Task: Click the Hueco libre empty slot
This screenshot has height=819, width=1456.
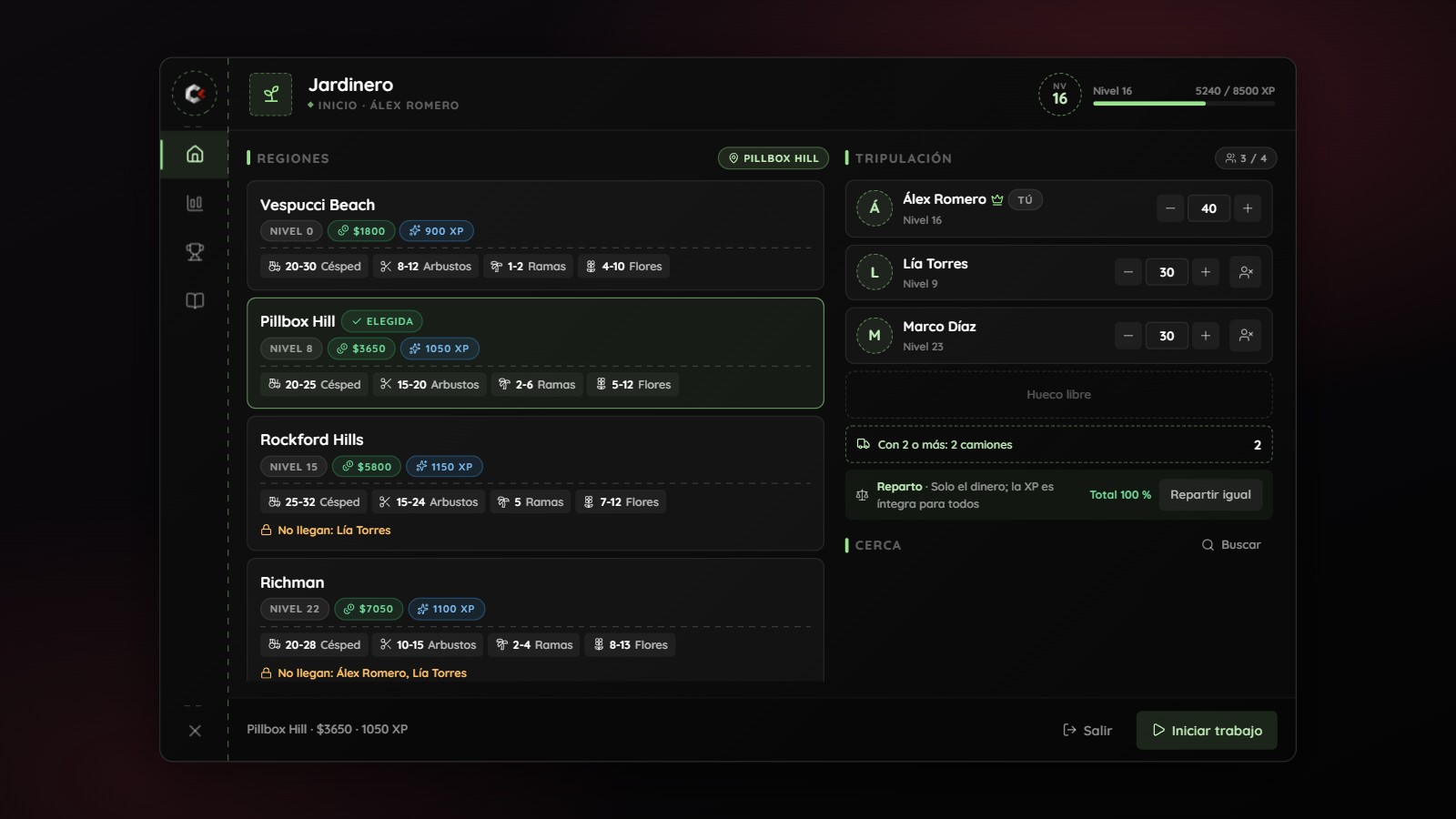Action: [x=1058, y=395]
